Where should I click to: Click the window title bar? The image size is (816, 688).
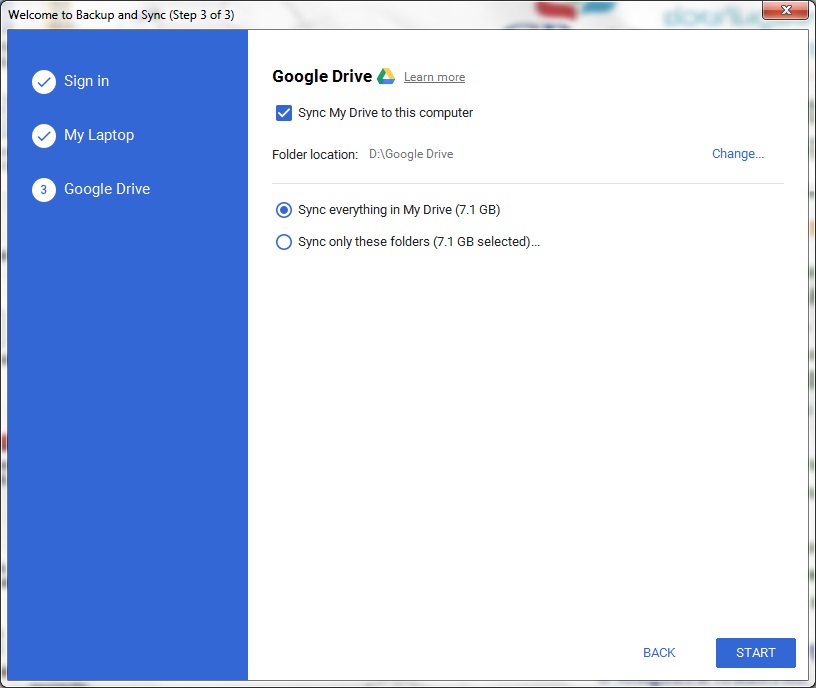tap(400, 11)
